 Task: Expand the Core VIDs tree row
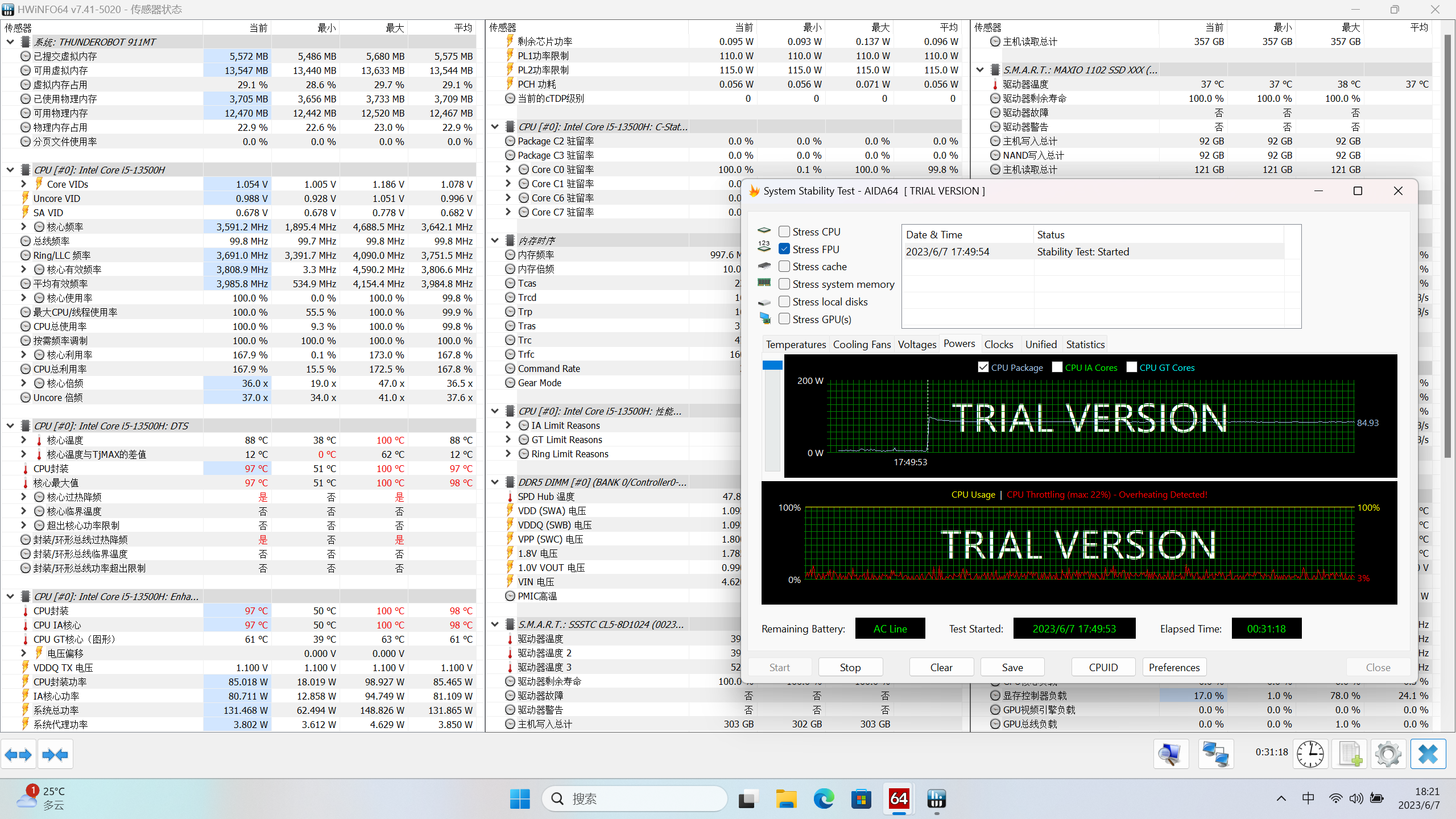pyautogui.click(x=23, y=184)
